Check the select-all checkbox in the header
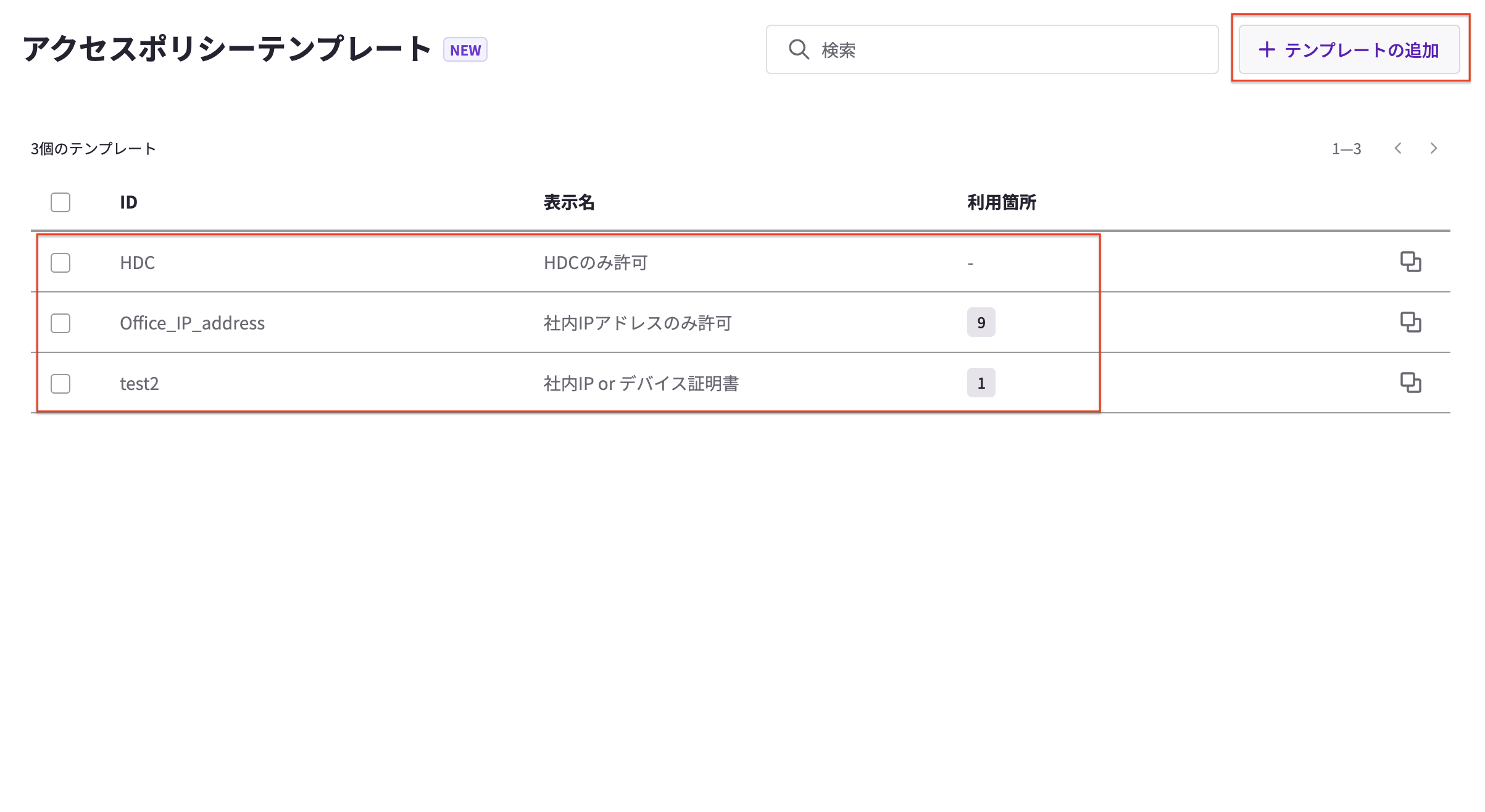Screen dimensions: 1485x812 coord(60,202)
